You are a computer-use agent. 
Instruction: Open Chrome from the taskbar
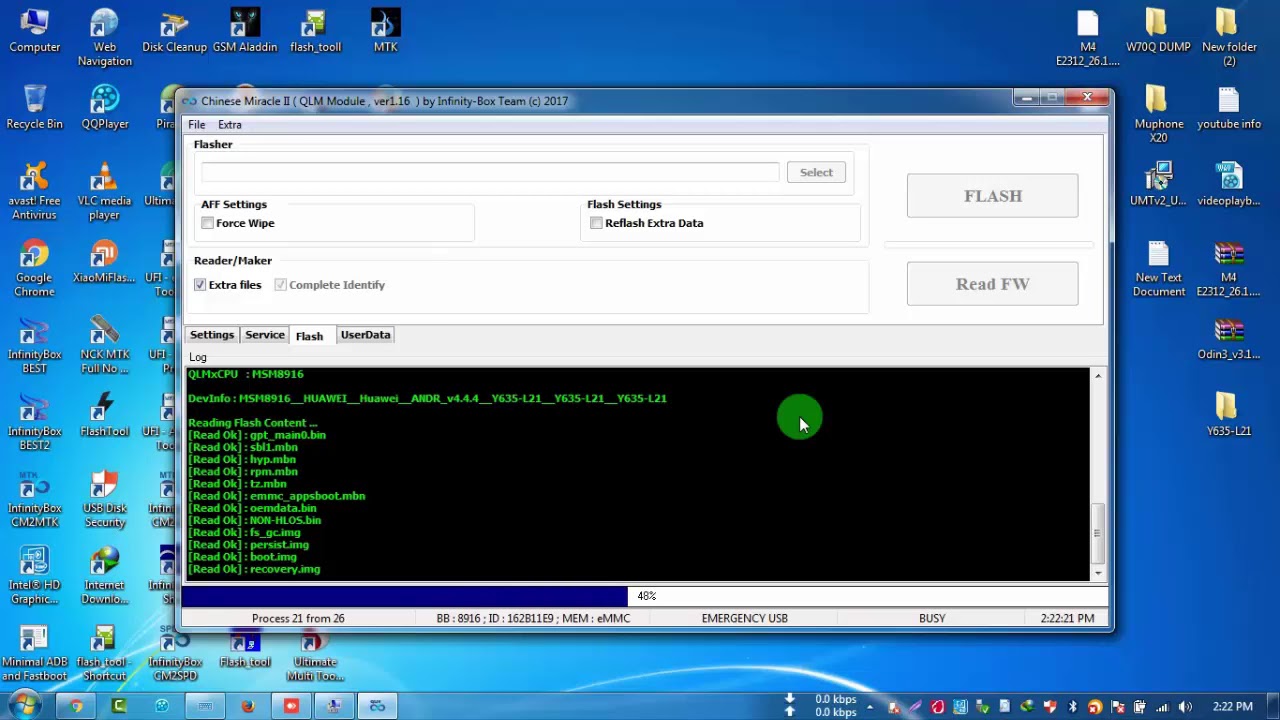click(x=76, y=706)
